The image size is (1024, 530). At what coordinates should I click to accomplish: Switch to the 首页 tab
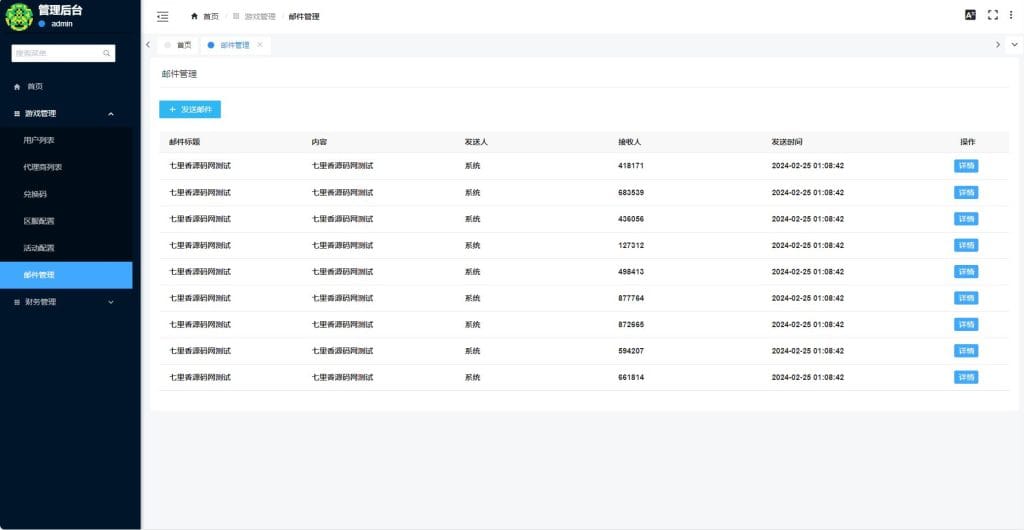(179, 45)
